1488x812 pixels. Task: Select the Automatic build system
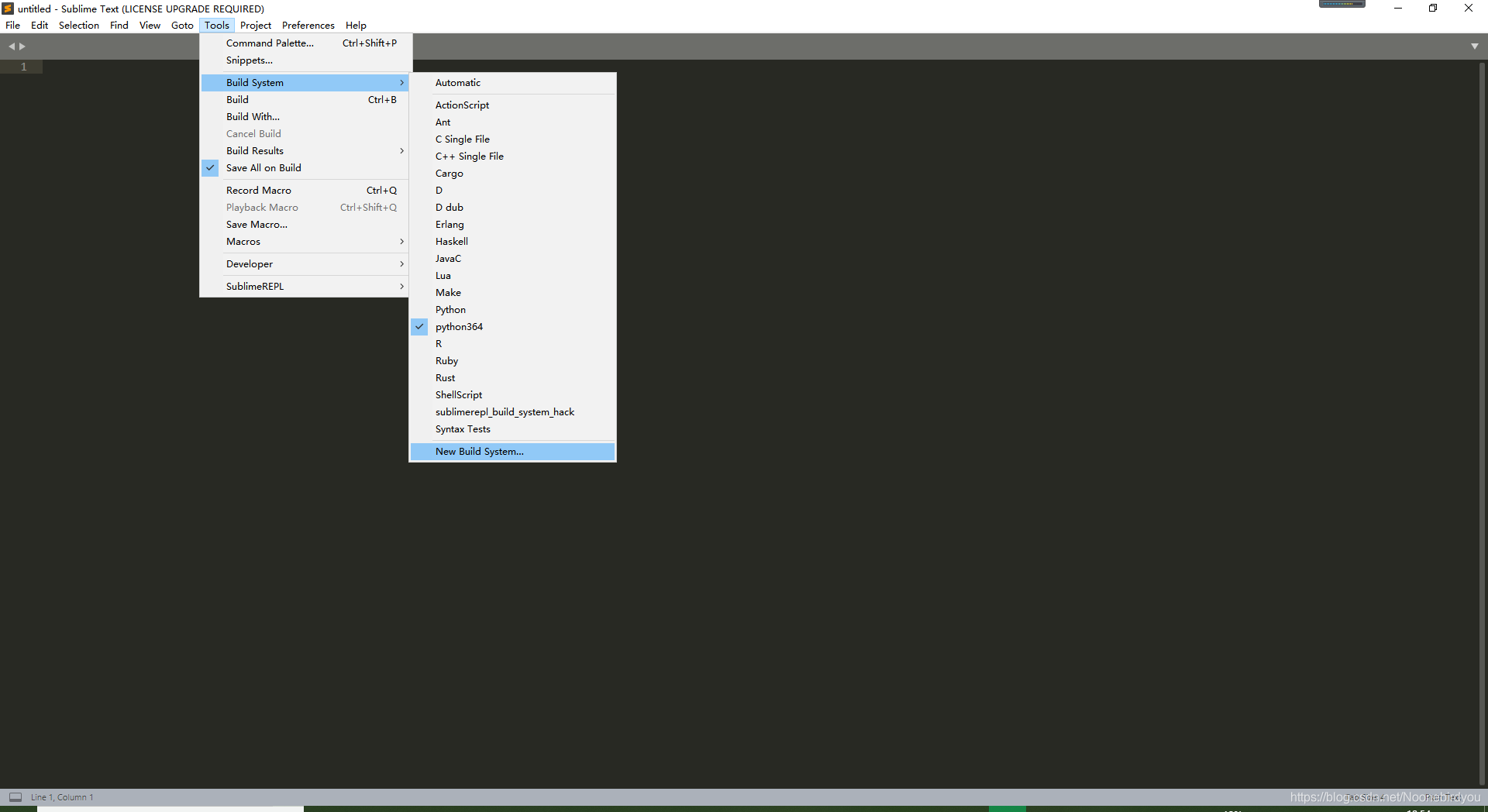tap(513, 83)
